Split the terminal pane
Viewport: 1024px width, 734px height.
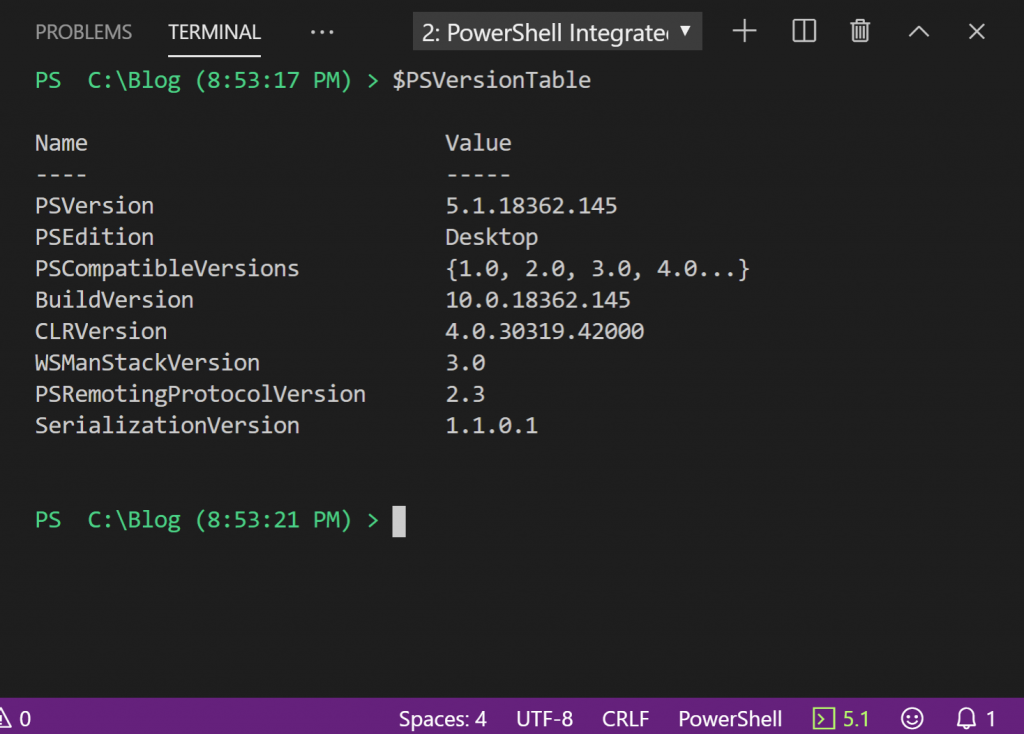[x=803, y=31]
